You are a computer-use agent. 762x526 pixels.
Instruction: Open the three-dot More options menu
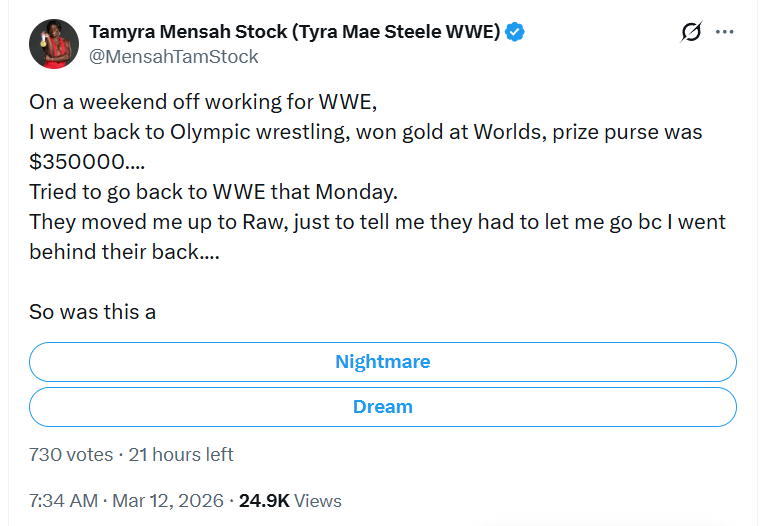[x=725, y=32]
